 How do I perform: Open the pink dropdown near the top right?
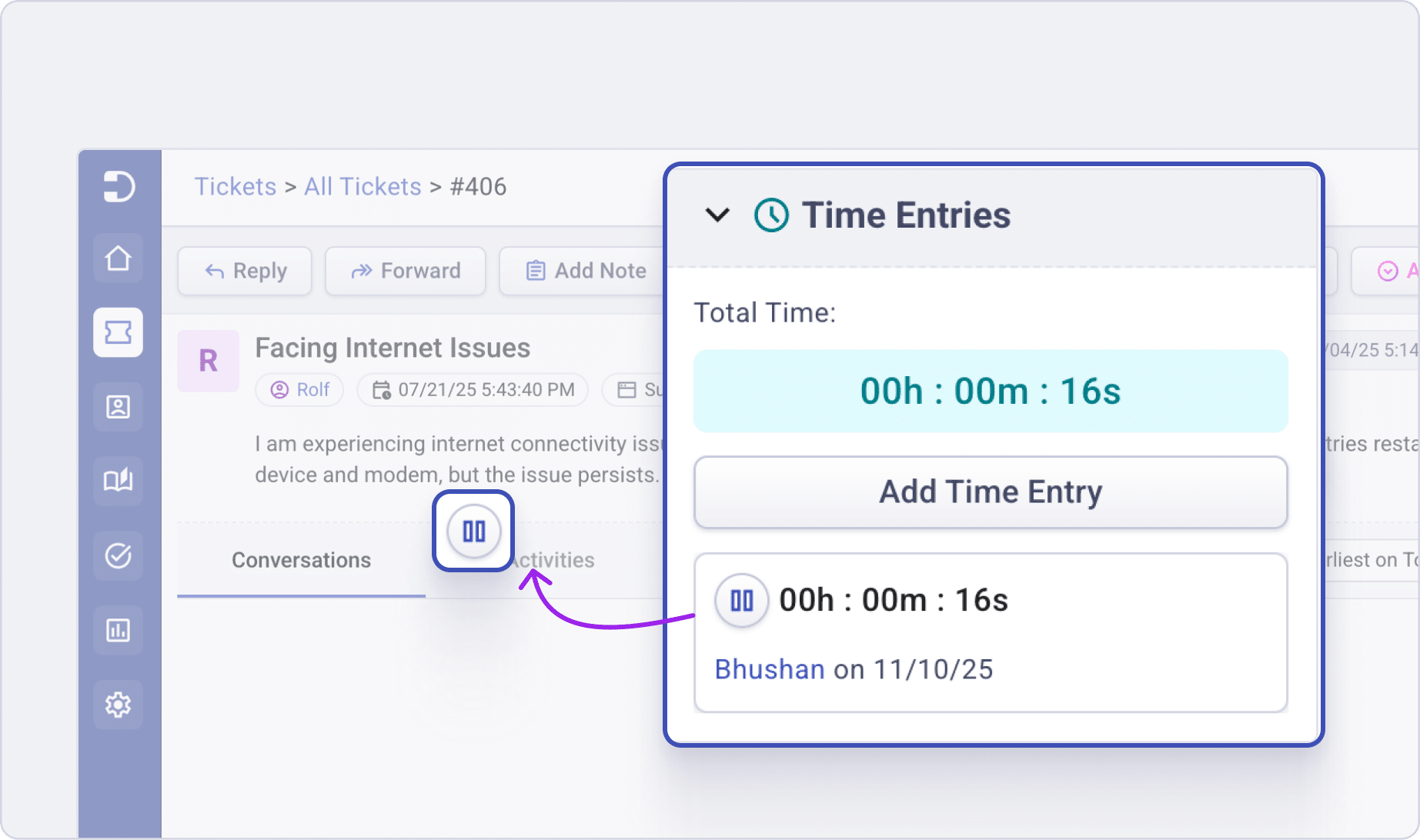tap(1387, 271)
